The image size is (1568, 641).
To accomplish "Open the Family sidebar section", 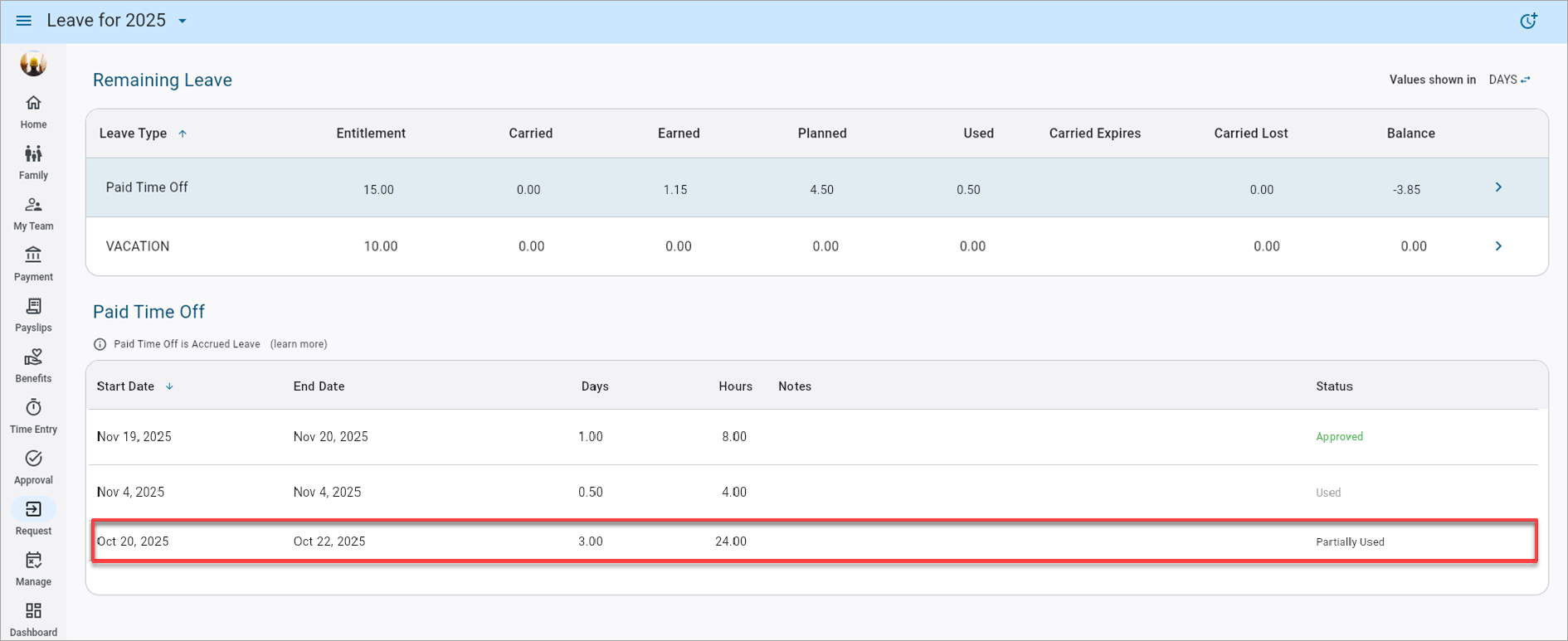I will [x=33, y=163].
